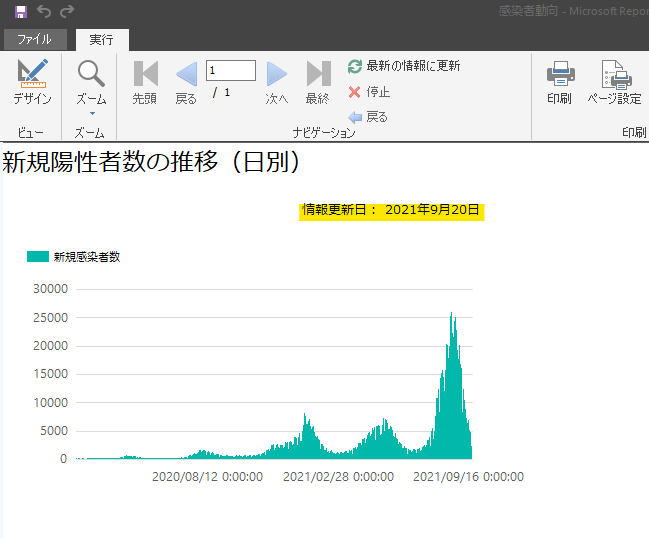Refresh to latest data (最新の情報に更新)
This screenshot has height=539, width=649.
(x=404, y=66)
